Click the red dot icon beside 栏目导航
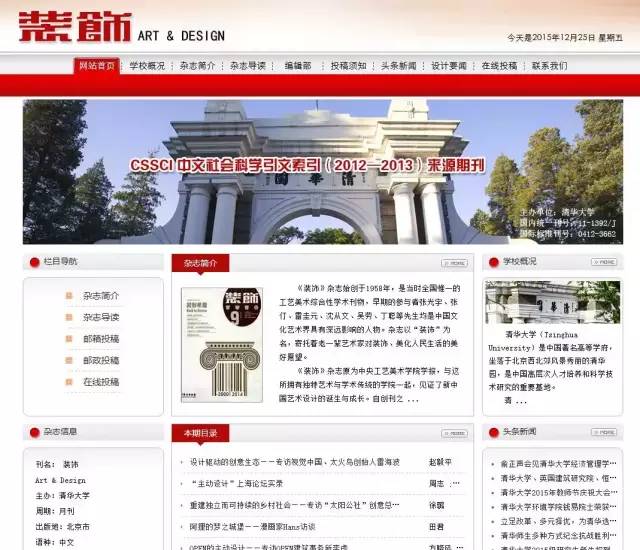640x550 pixels. pos(35,262)
